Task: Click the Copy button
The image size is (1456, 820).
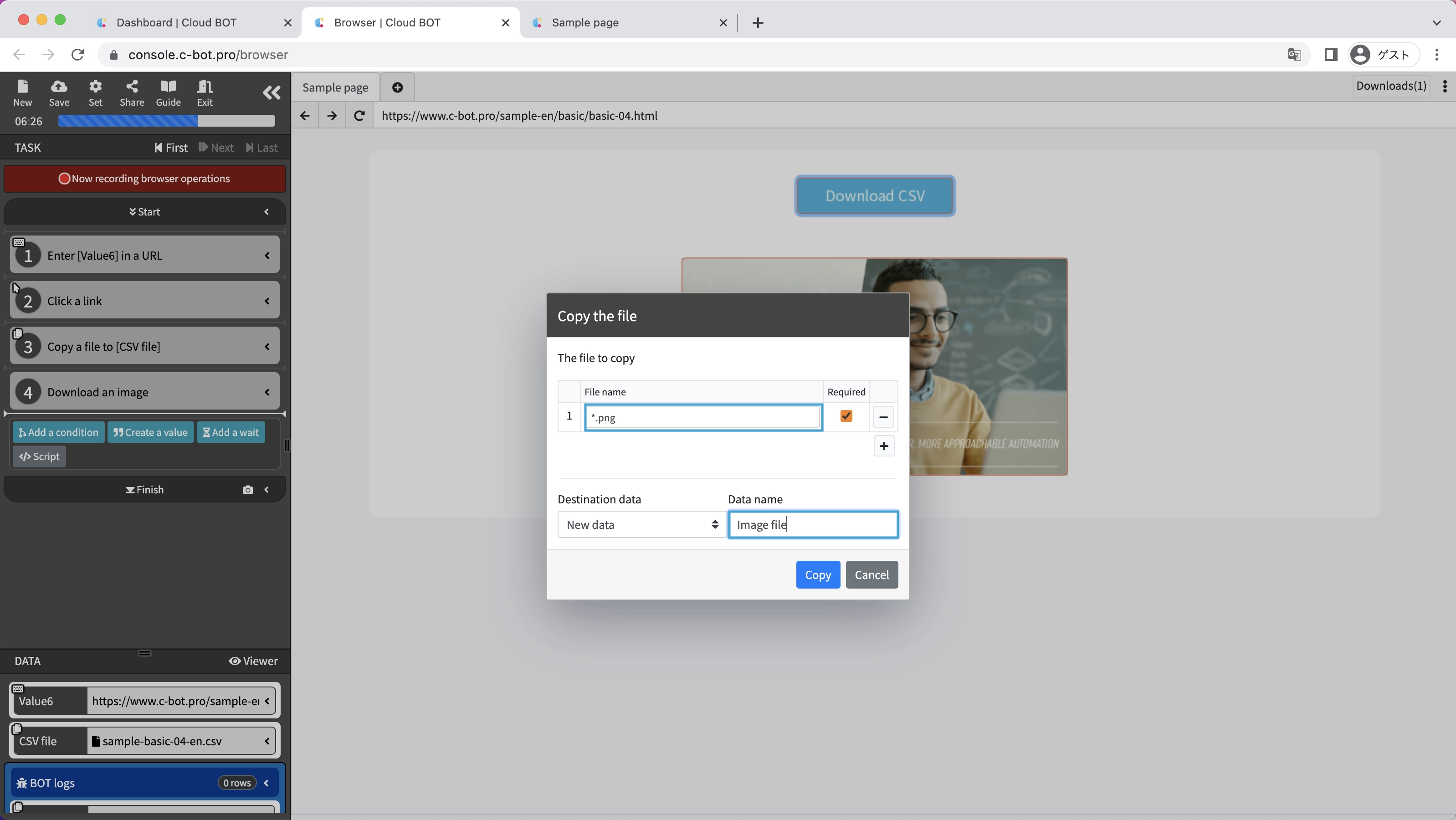Action: point(817,575)
